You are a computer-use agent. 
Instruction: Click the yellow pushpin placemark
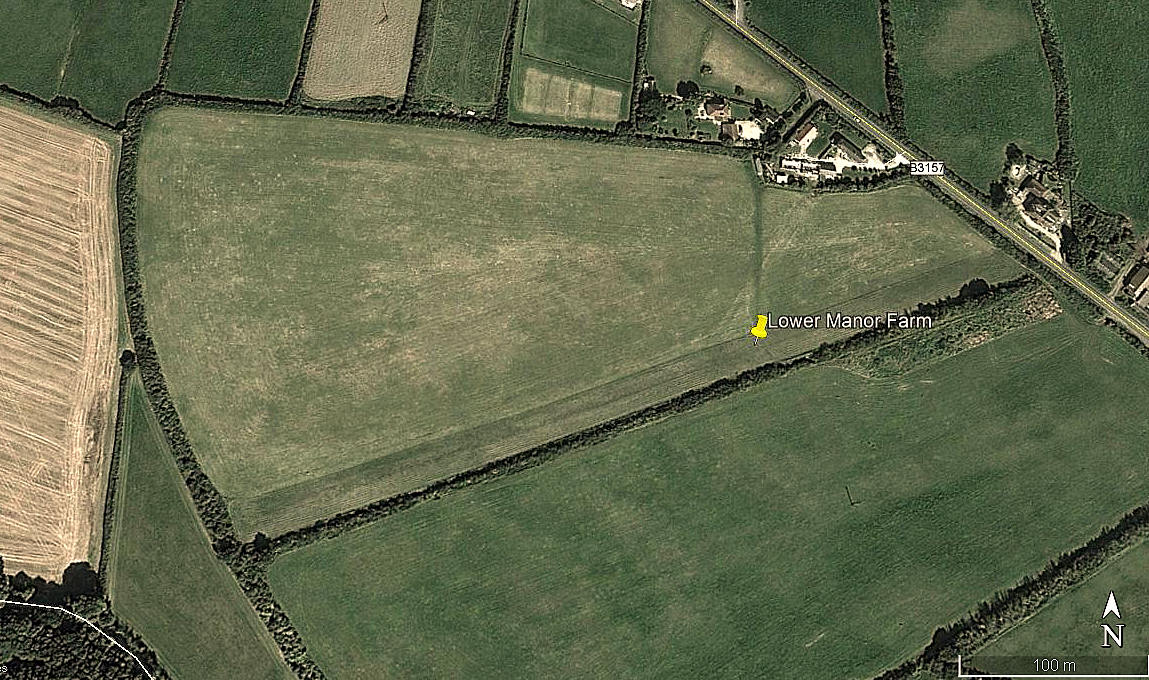click(760, 328)
